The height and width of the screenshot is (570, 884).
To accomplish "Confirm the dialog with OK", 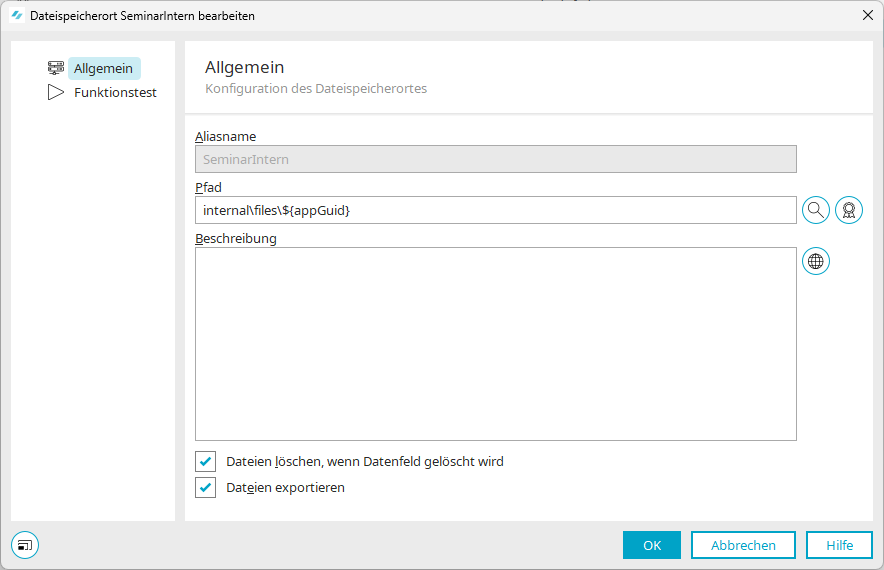I will click(652, 545).
